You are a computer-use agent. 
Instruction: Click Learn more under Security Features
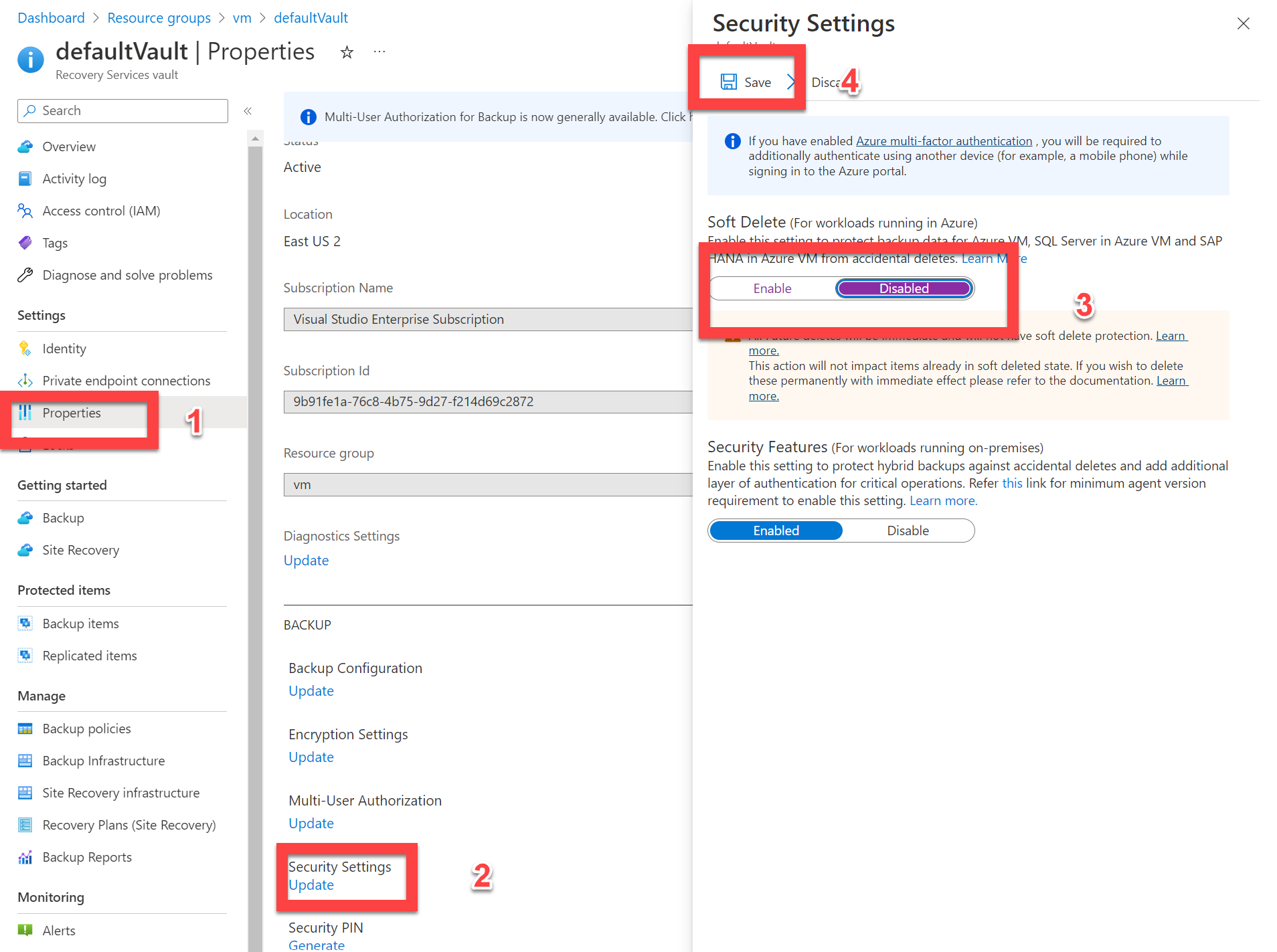coord(943,501)
